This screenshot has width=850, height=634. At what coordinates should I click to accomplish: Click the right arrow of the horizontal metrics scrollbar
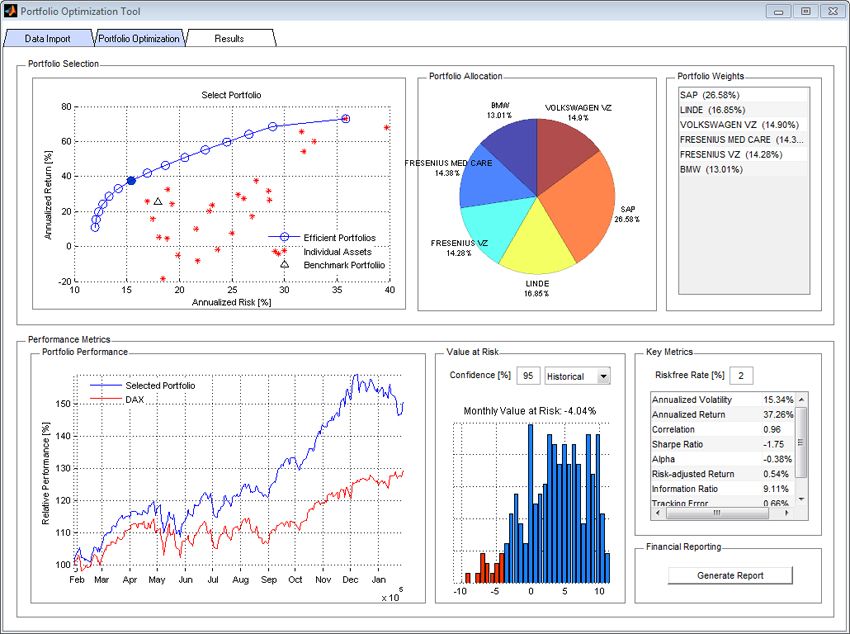[787, 512]
